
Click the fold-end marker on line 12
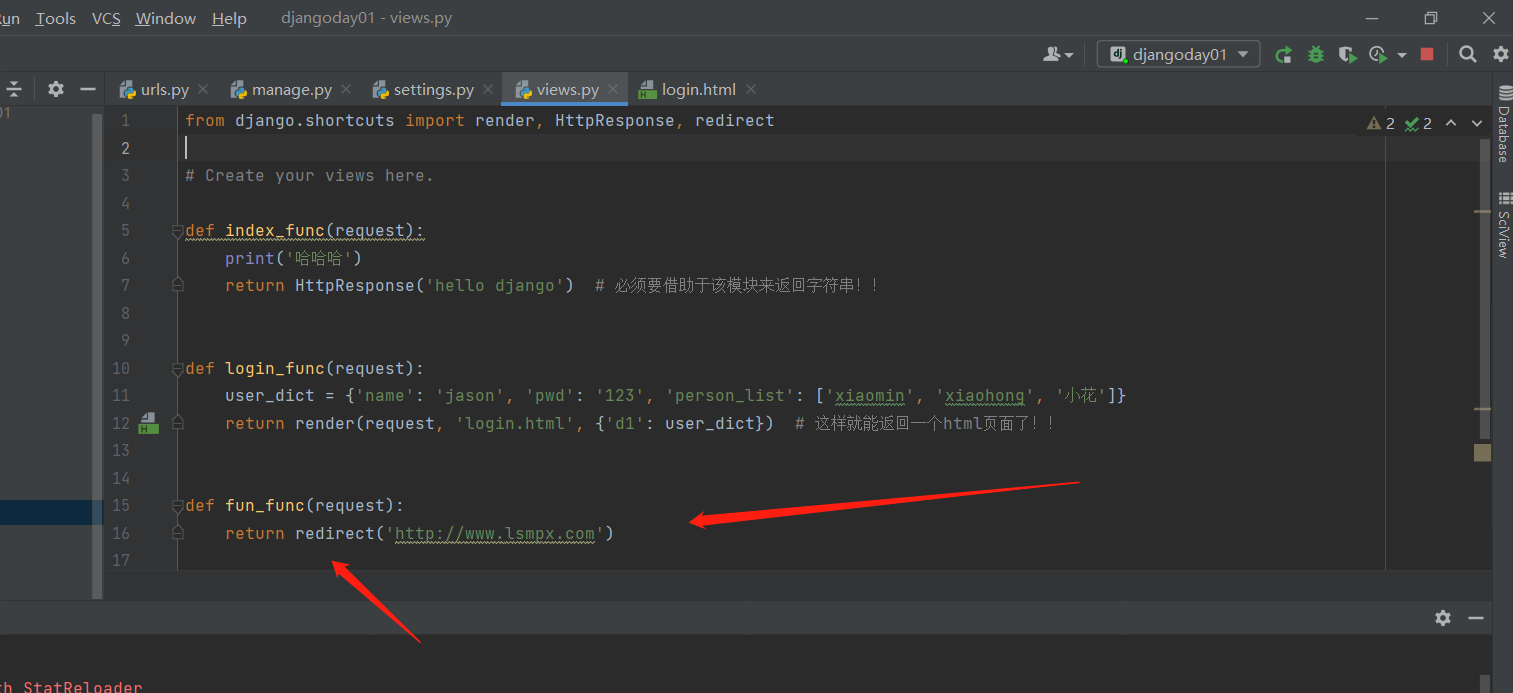pyautogui.click(x=178, y=423)
